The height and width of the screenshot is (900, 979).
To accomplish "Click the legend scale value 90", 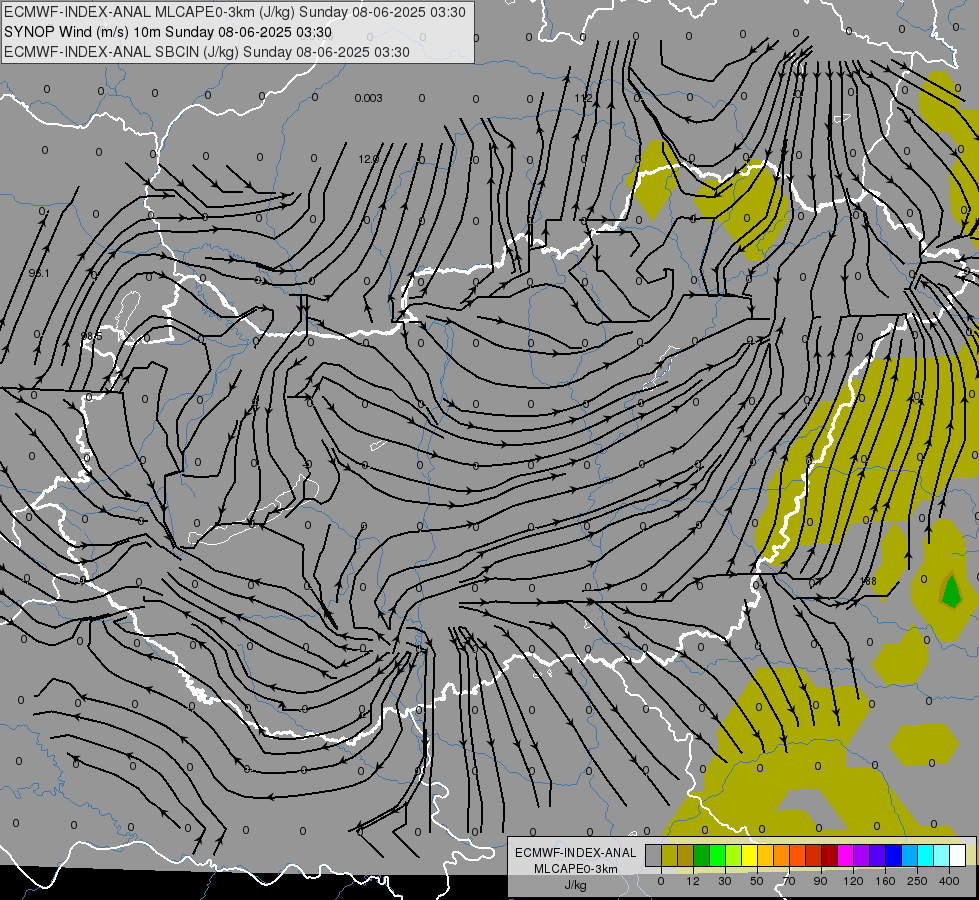I will [x=820, y=881].
